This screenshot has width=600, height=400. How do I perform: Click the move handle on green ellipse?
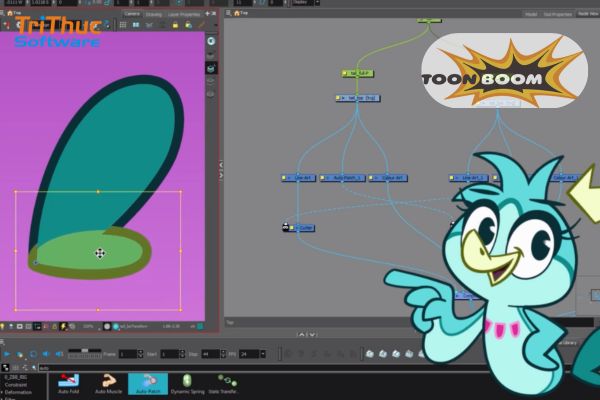(x=100, y=253)
